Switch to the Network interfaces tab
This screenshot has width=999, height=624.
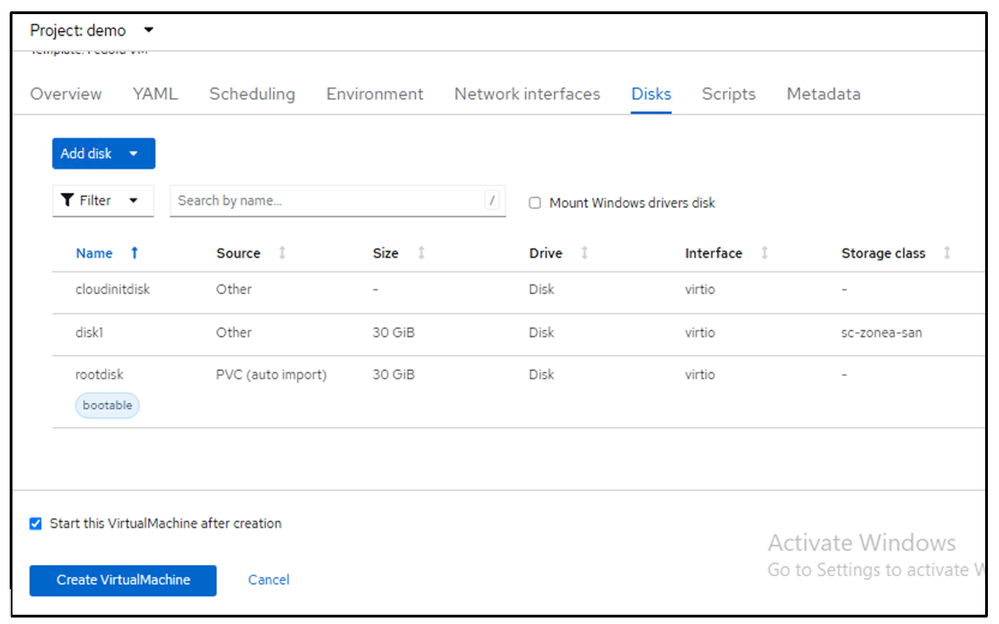527,94
